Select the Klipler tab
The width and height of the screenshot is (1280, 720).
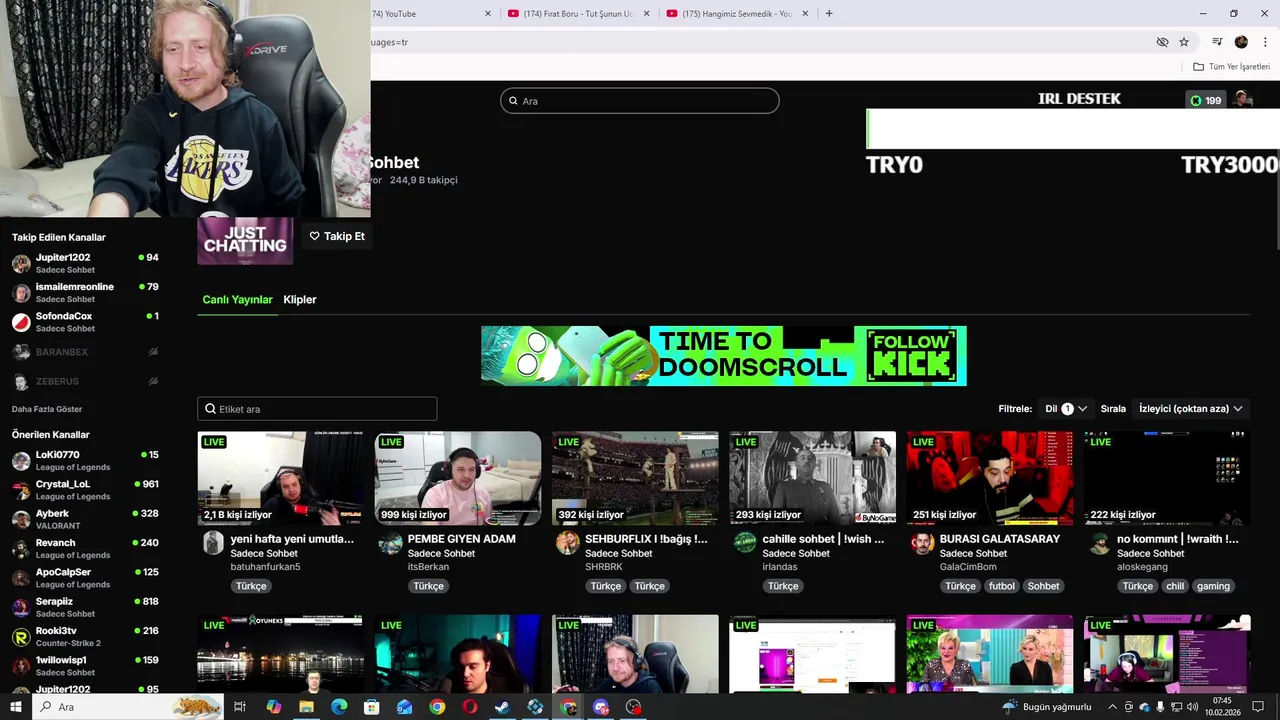click(300, 300)
